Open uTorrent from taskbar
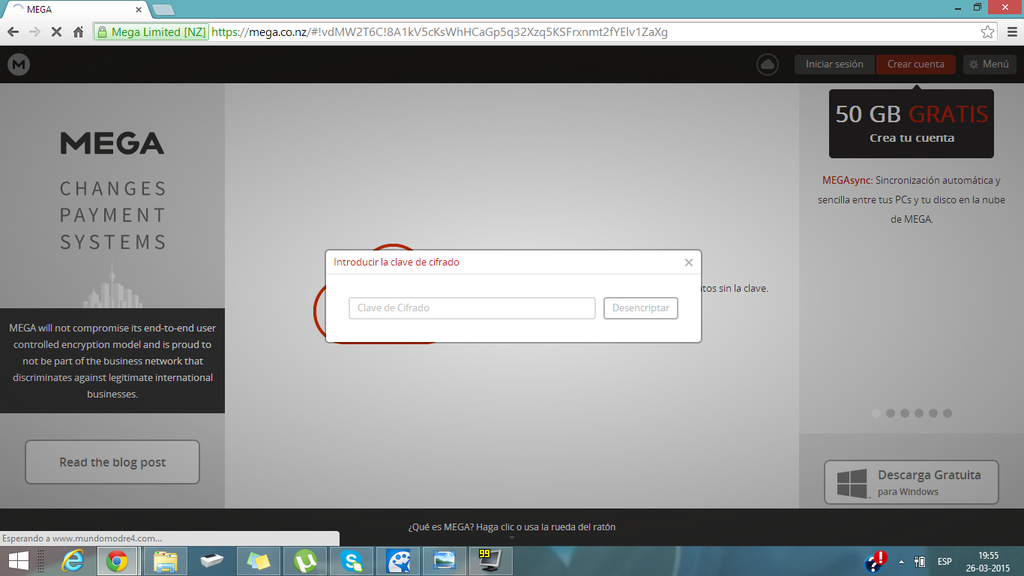 (305, 561)
